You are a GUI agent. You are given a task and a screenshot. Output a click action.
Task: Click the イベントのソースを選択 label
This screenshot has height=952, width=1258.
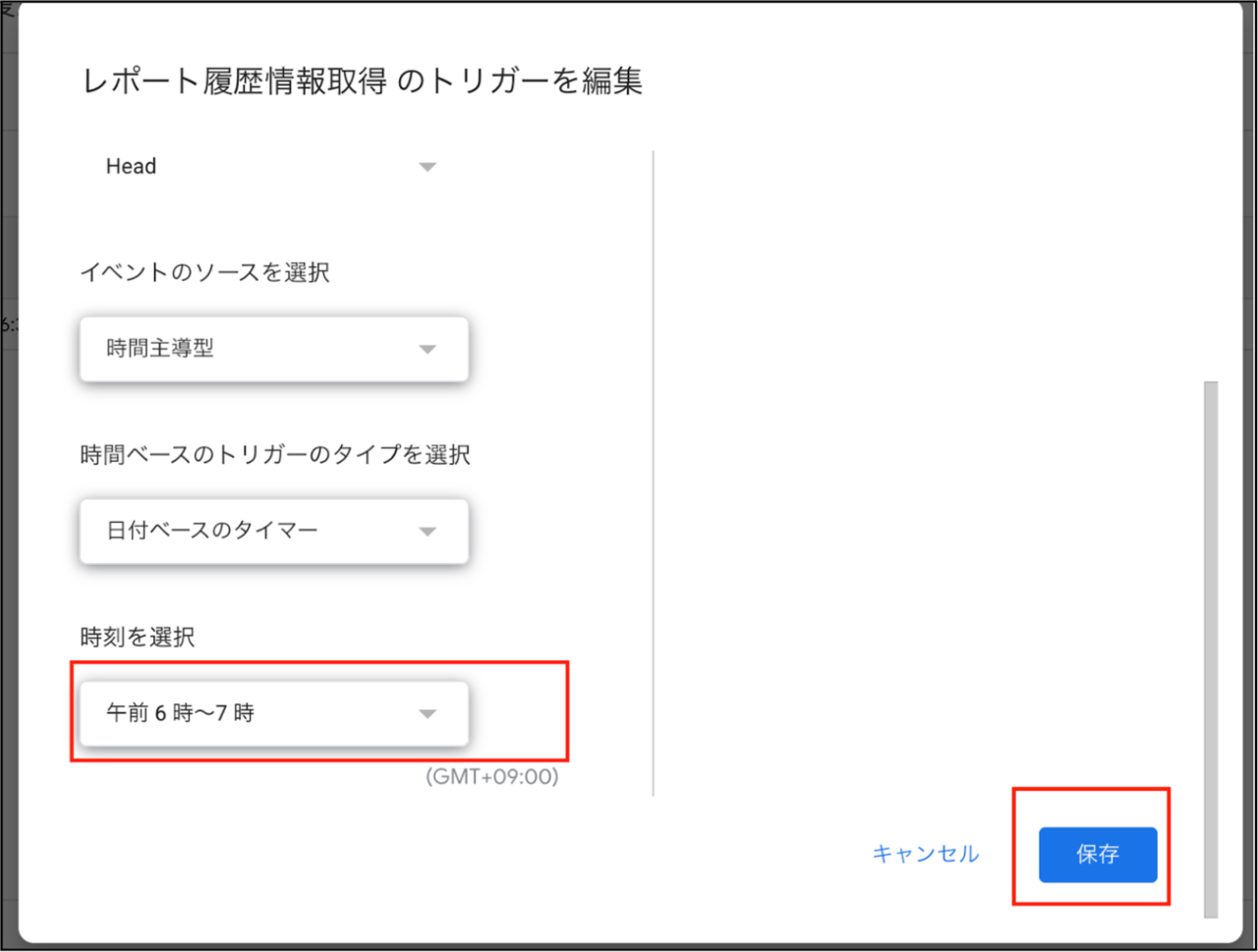tap(204, 272)
